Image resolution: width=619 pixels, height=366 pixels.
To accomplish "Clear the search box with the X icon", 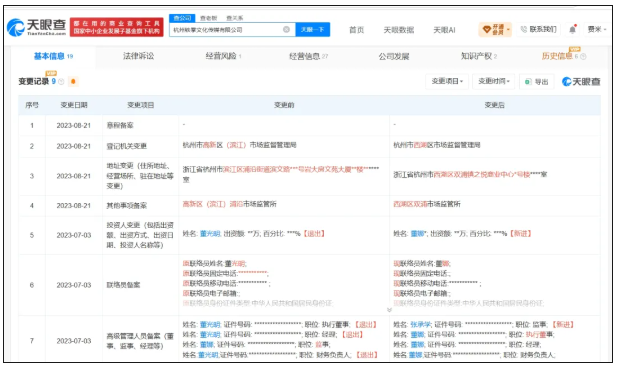I will point(287,29).
